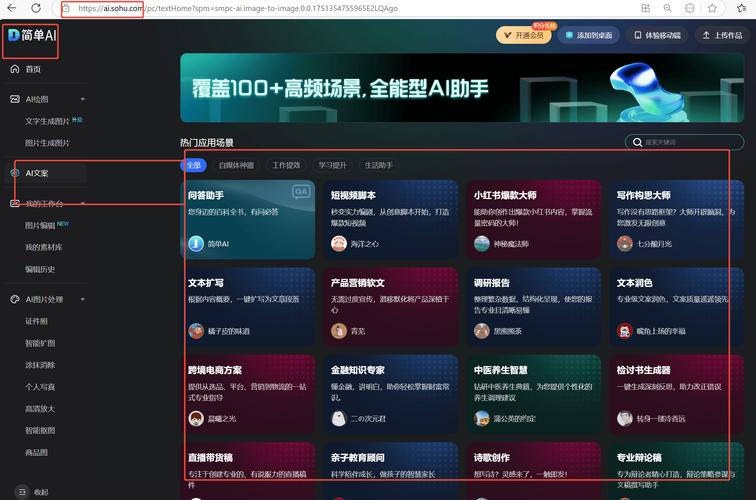The width and height of the screenshot is (756, 500).
Task: Open 个人写真 tool in the sidebar
Action: click(40, 387)
